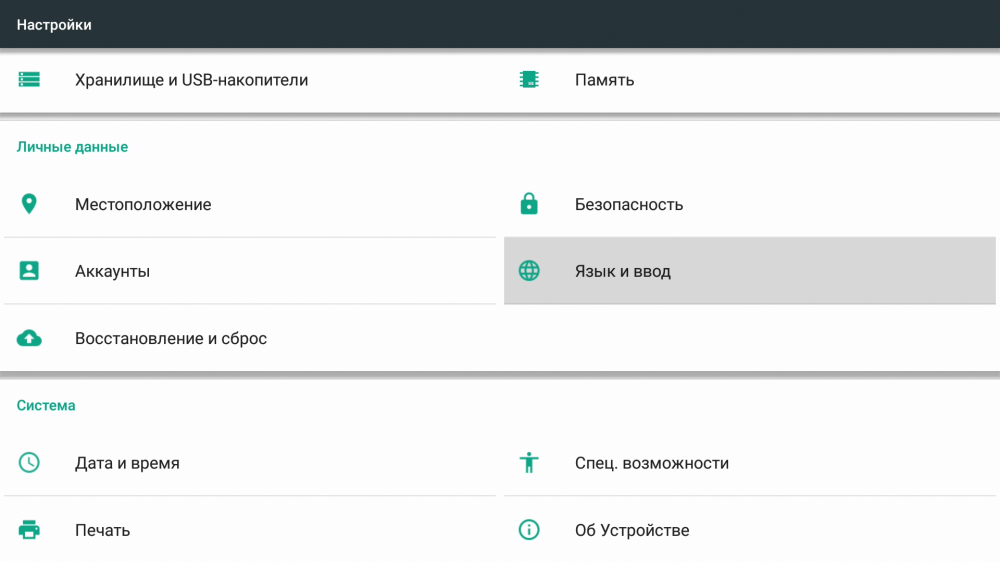Screen dimensions: 1000x563
Task: Open Дата и время settings
Action: 127,463
